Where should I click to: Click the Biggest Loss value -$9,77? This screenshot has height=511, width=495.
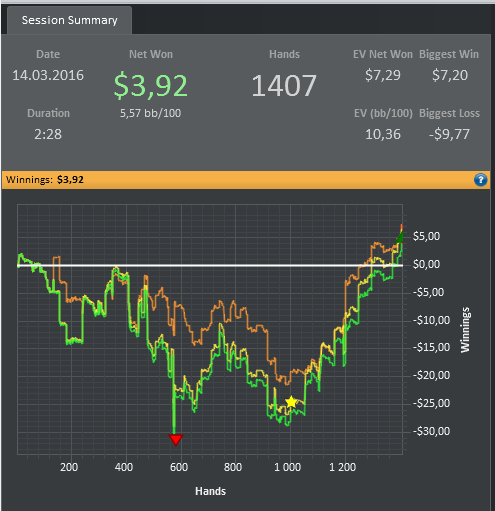[x=449, y=134]
